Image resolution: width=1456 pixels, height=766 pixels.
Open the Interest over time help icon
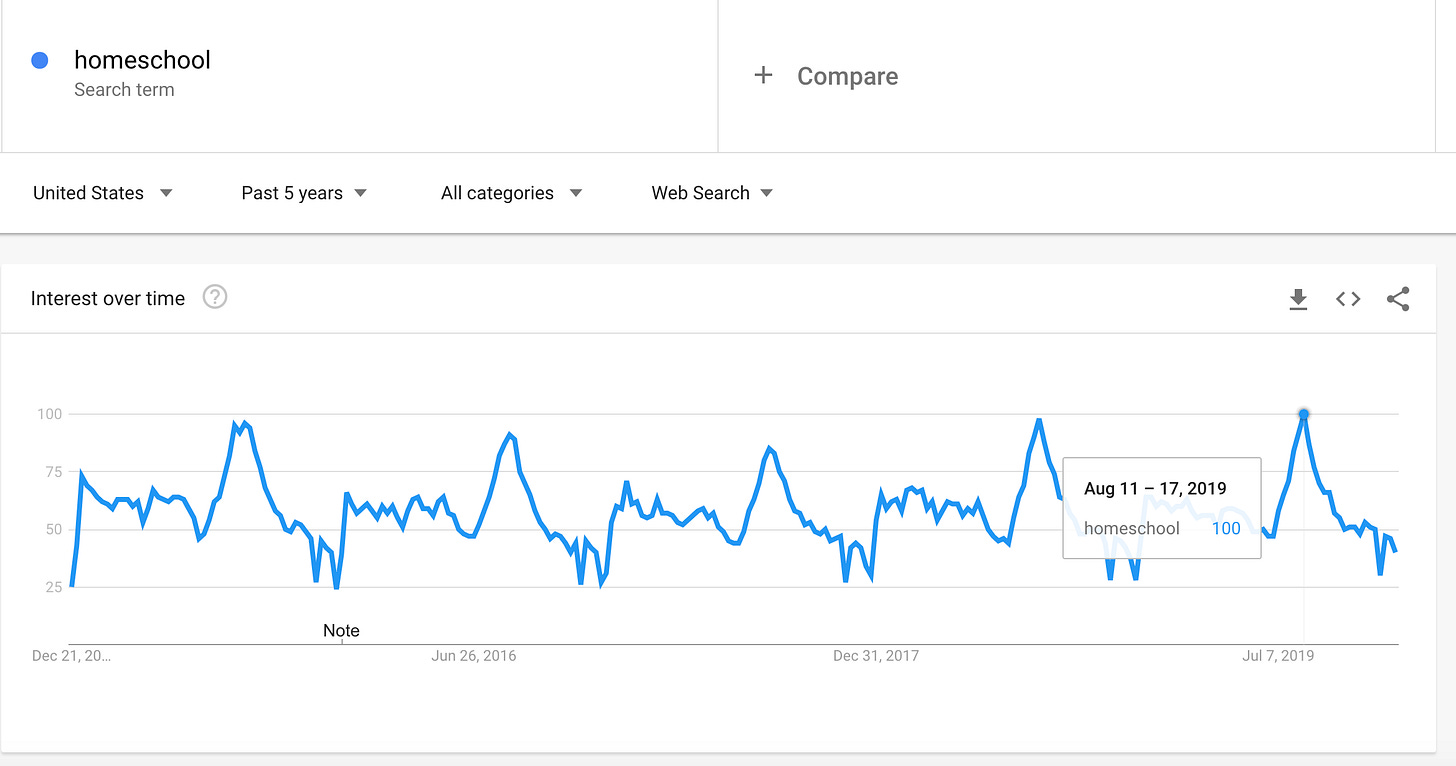[x=215, y=297]
